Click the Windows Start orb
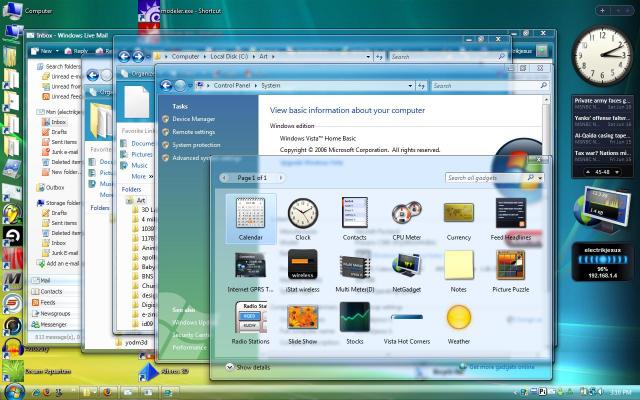The image size is (640, 400). (14, 392)
